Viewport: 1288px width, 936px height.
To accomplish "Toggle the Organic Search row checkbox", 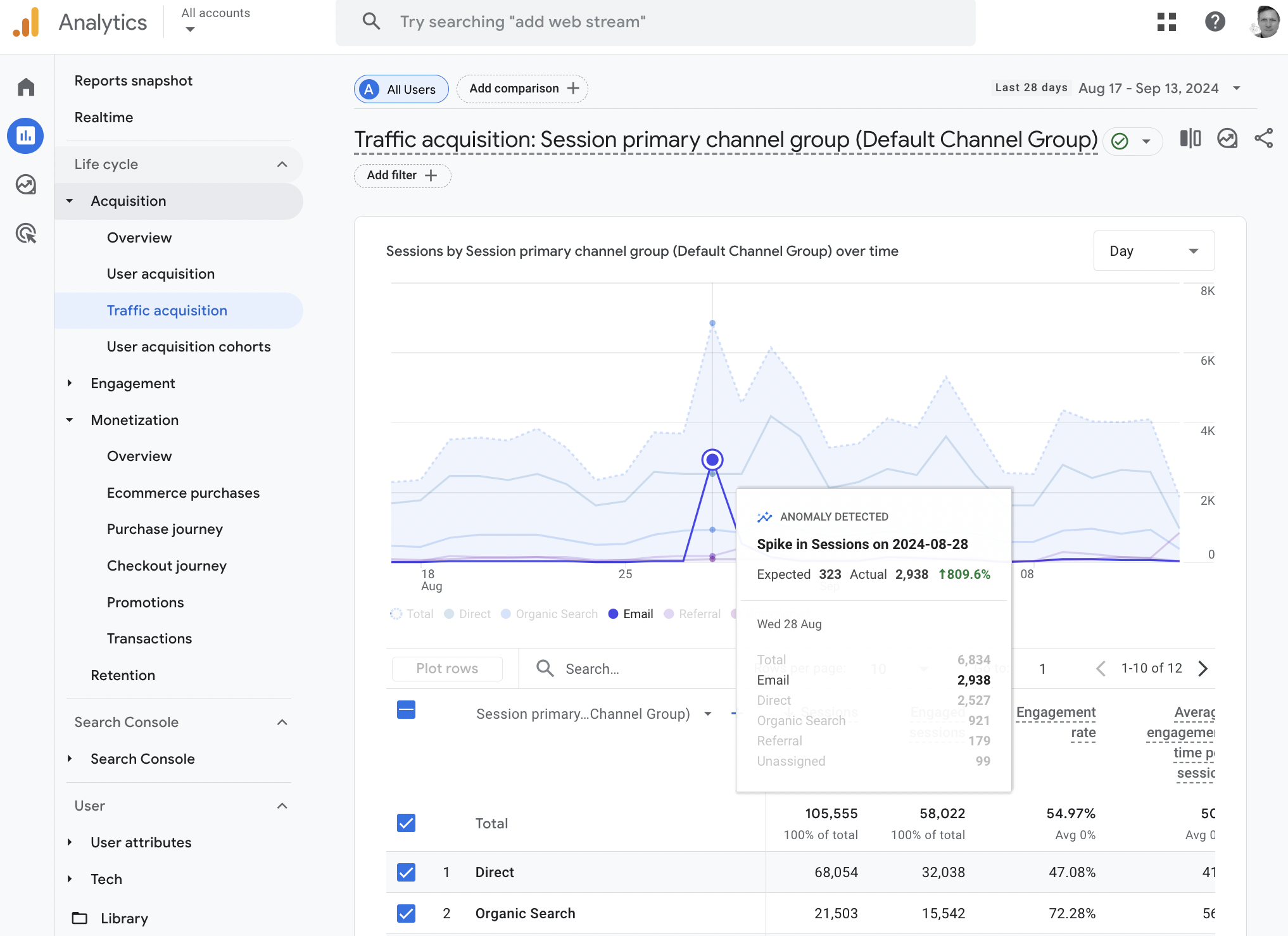I will click(x=406, y=913).
